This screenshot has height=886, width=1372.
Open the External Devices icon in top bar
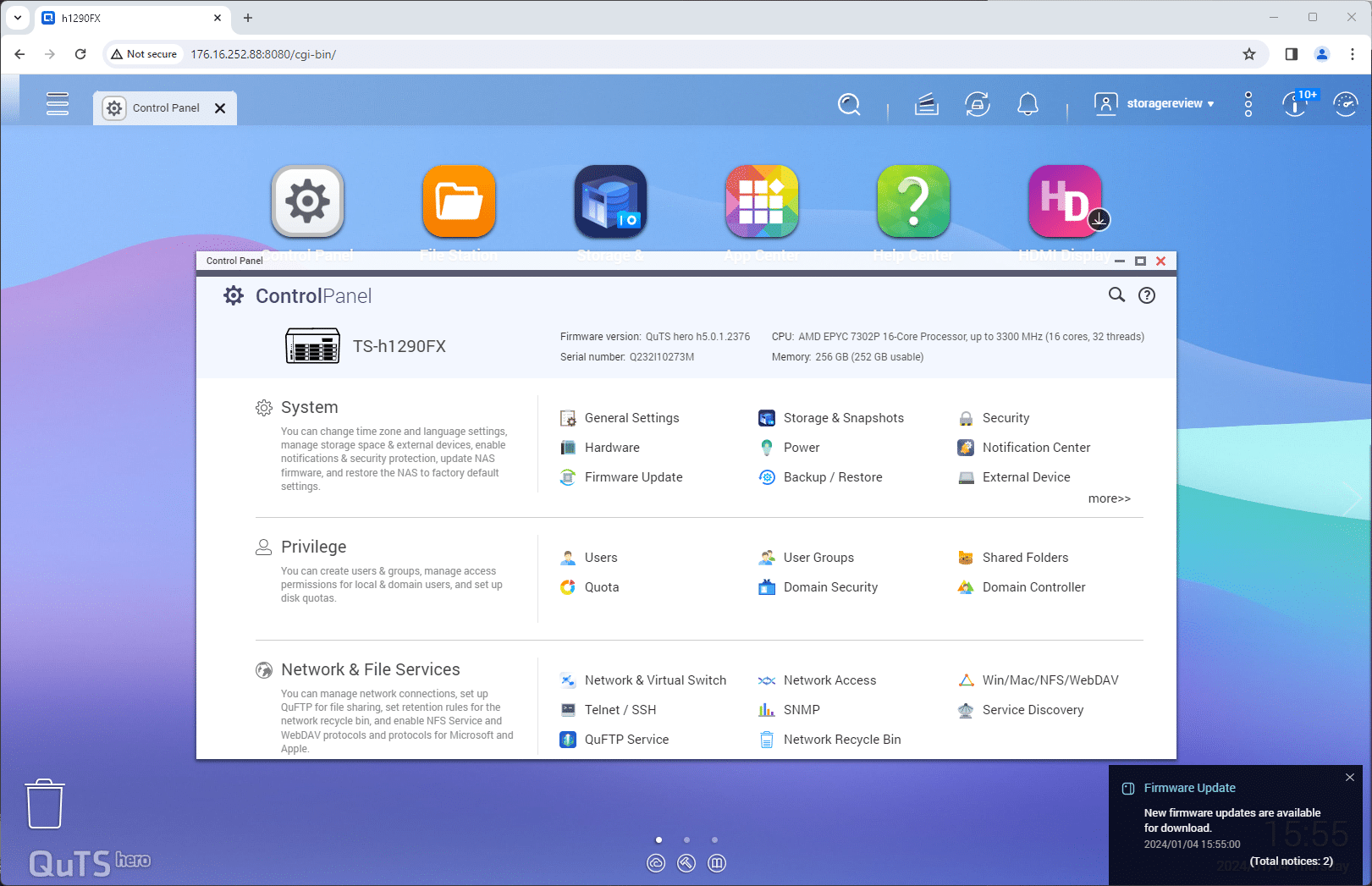click(978, 104)
